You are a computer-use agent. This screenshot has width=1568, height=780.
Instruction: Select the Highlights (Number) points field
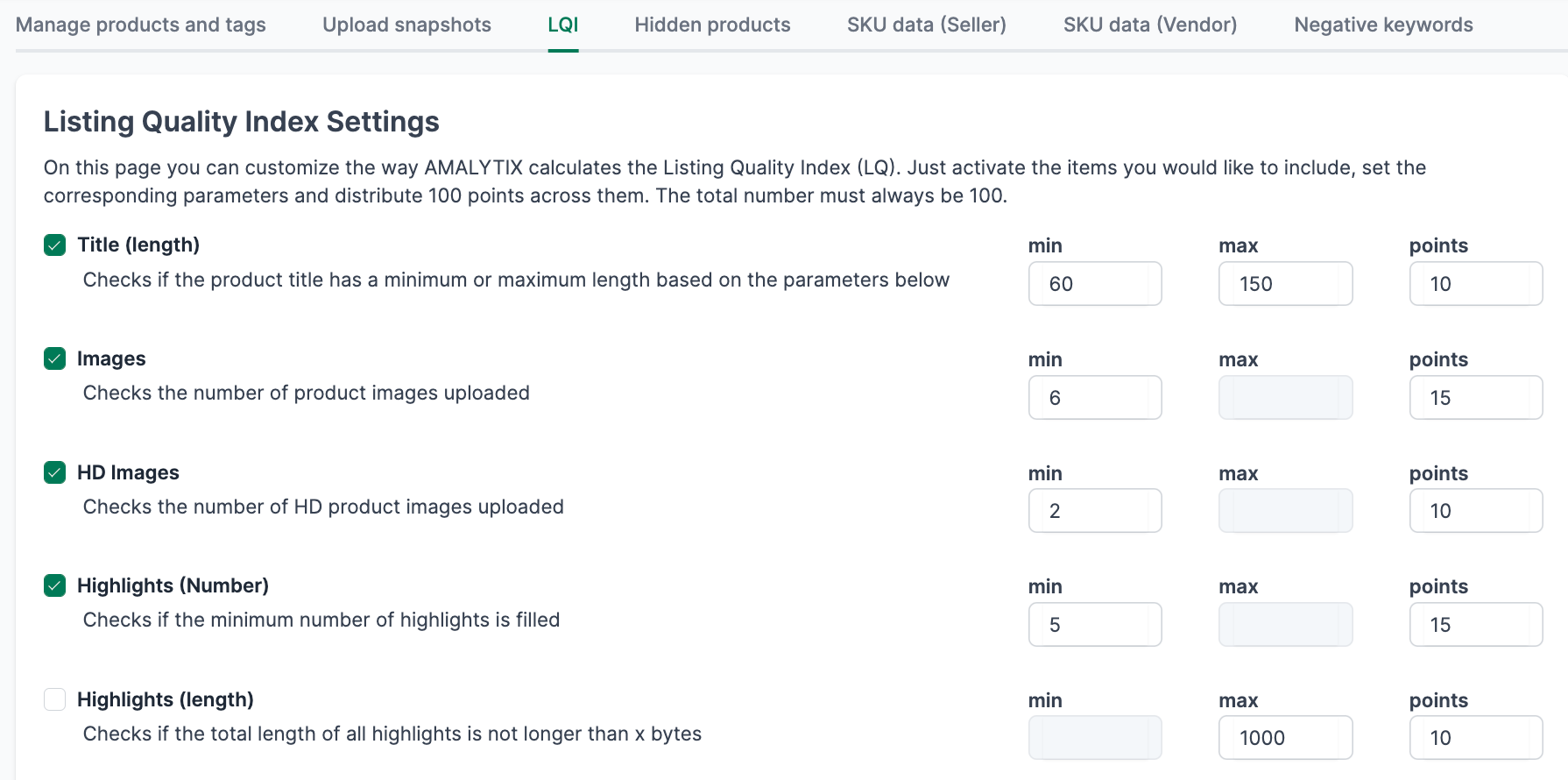[x=1475, y=624]
